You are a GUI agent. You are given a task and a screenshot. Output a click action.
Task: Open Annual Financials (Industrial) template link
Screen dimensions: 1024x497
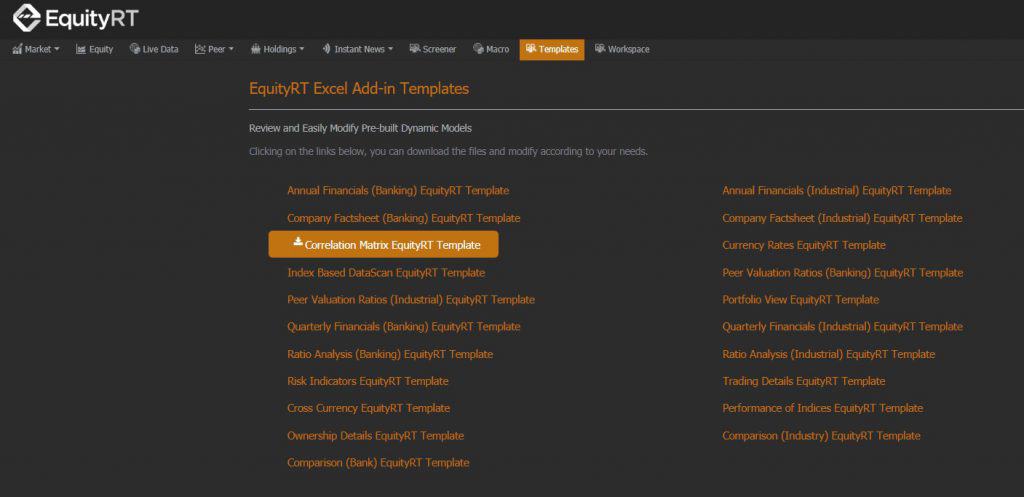[837, 191]
